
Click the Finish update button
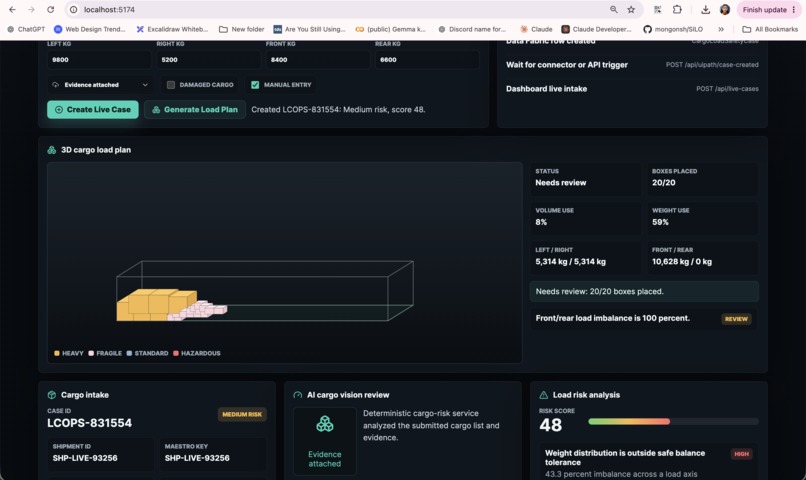click(x=768, y=9)
